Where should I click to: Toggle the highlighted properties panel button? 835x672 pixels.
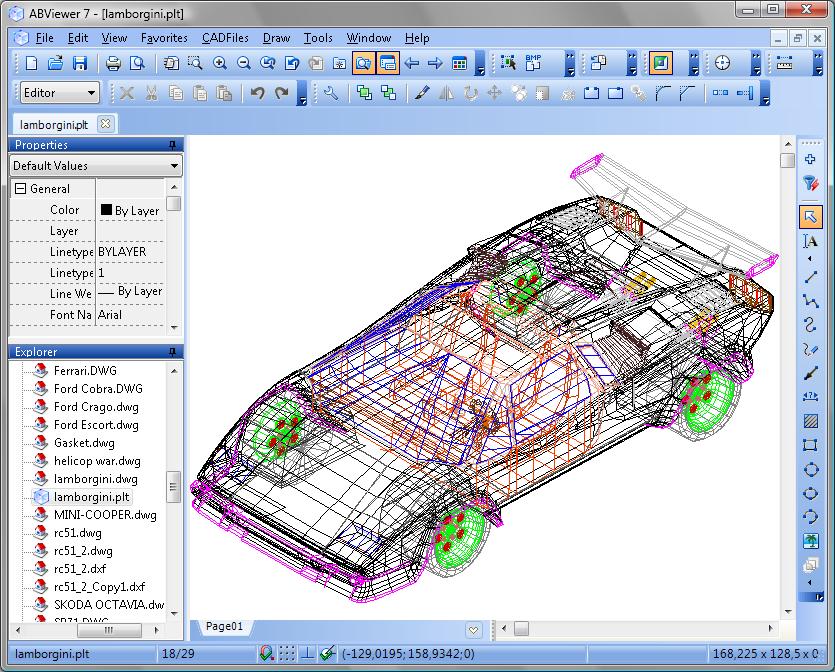(x=388, y=63)
